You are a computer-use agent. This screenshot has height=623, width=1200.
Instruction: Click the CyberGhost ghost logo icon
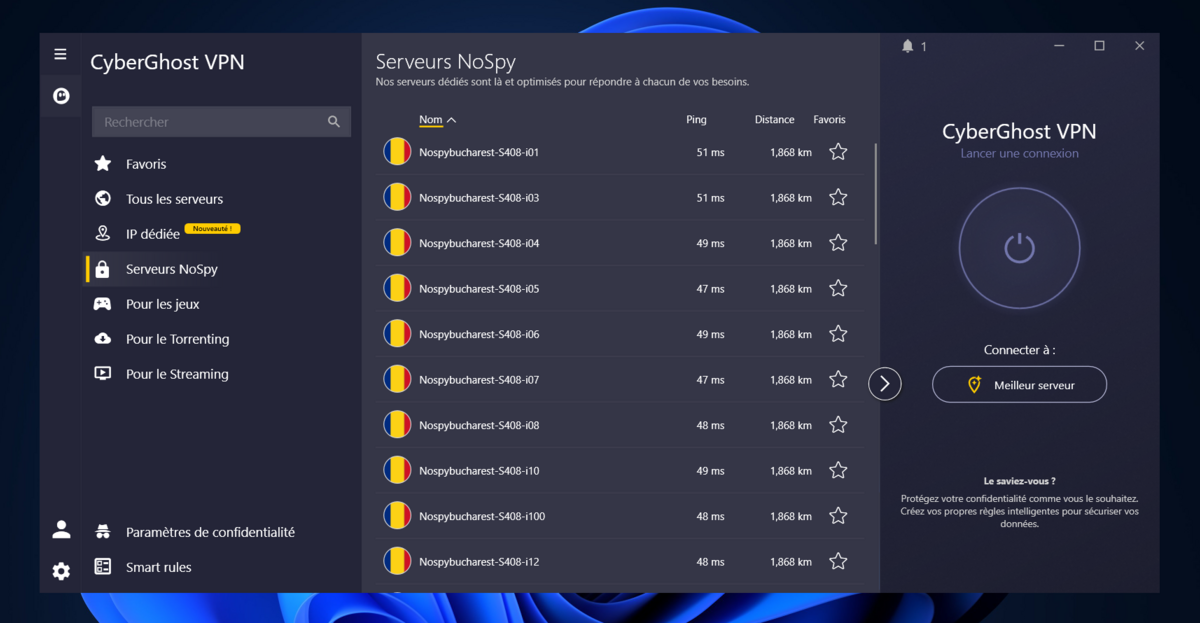point(61,96)
